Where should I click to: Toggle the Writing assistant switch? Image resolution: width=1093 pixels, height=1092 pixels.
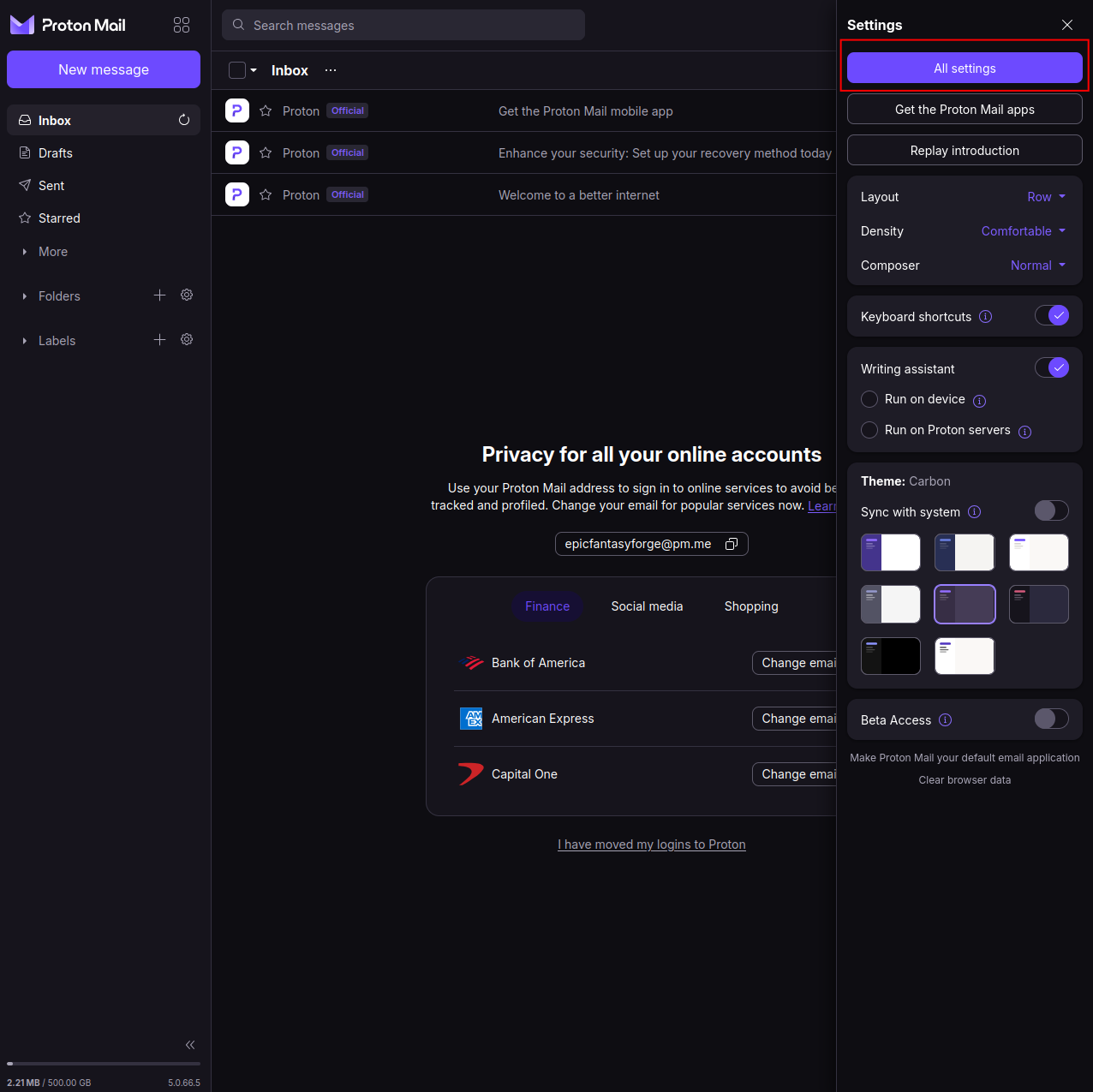[x=1052, y=367]
